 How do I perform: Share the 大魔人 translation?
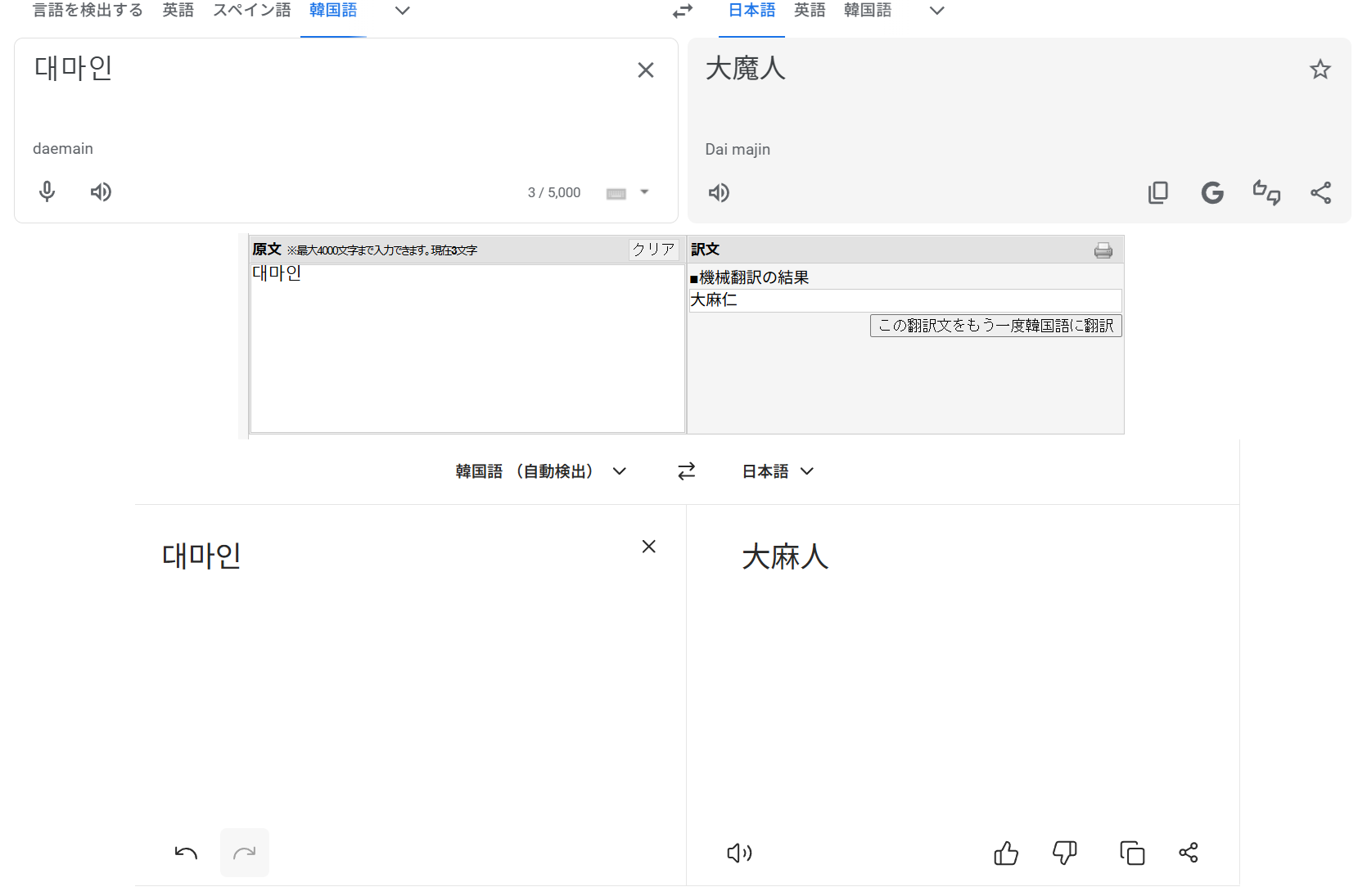point(1320,192)
